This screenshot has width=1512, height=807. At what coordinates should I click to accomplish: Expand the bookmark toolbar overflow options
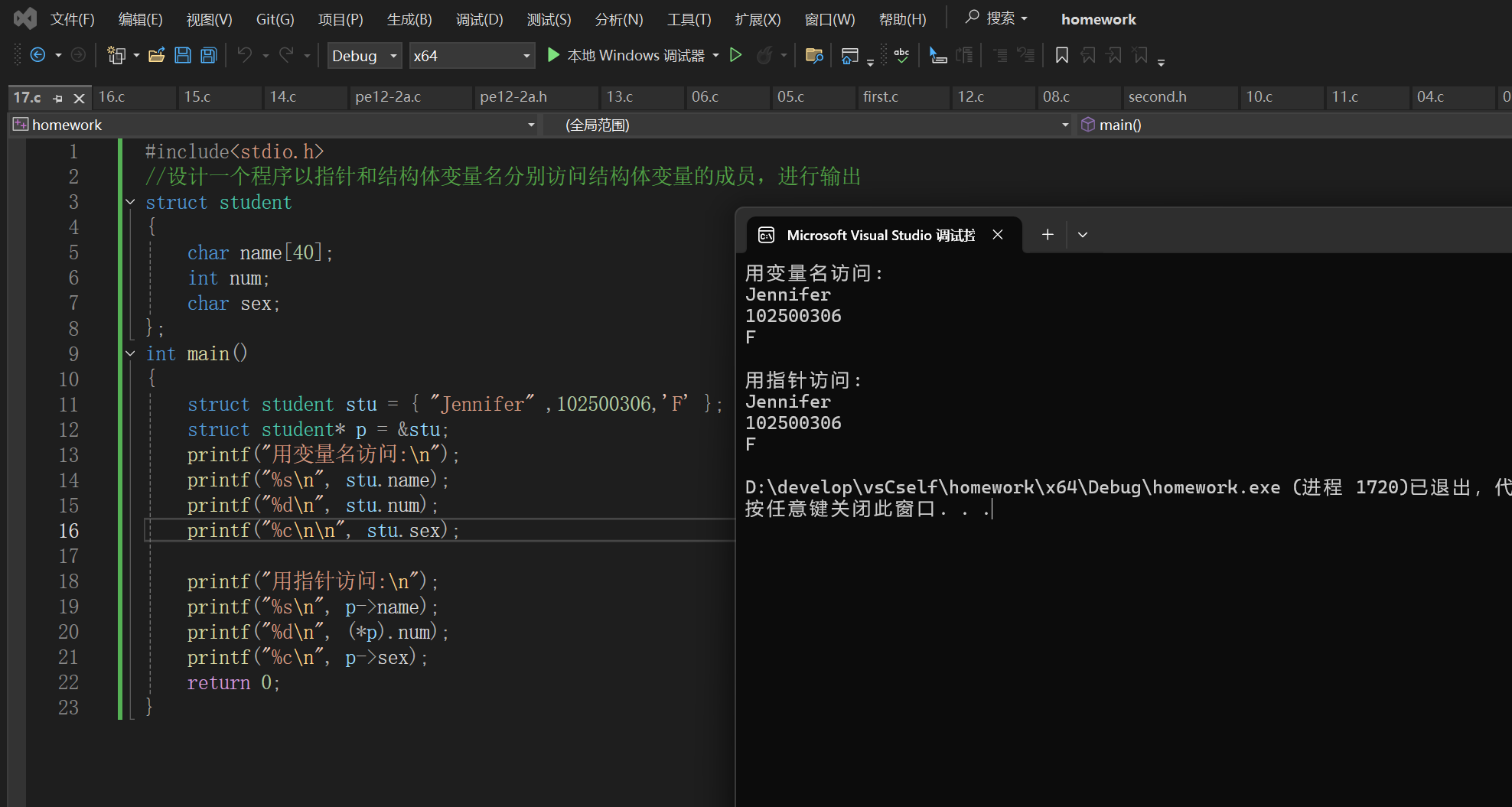1161,62
